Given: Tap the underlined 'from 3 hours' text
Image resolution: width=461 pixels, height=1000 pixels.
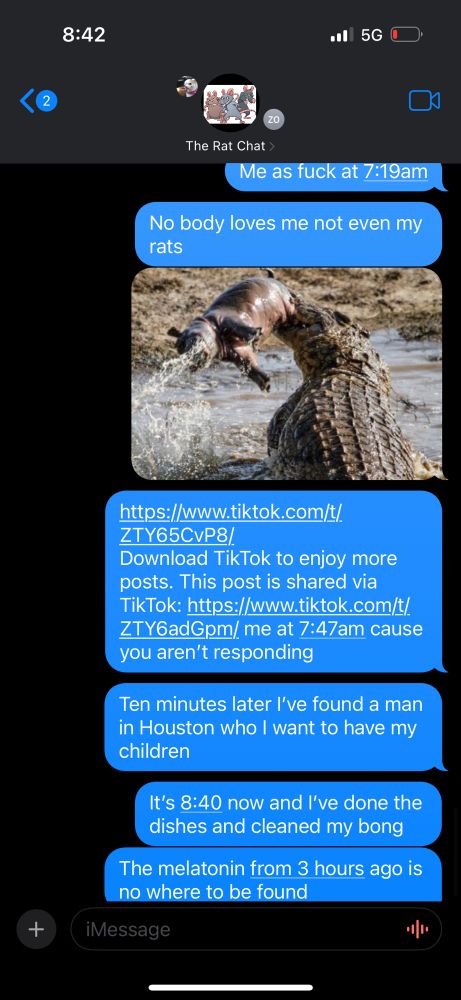Looking at the screenshot, I should point(307,869).
